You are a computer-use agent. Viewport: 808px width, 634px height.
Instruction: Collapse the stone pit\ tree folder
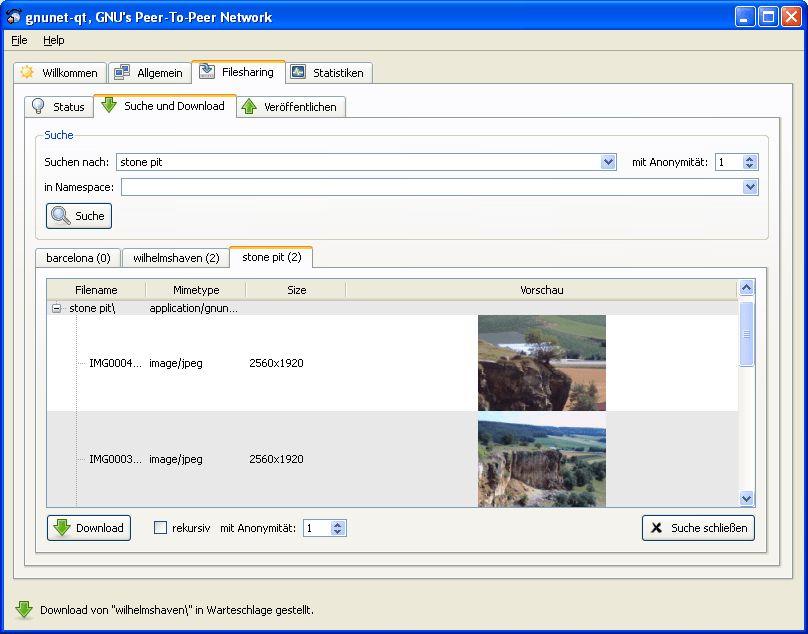(57, 309)
